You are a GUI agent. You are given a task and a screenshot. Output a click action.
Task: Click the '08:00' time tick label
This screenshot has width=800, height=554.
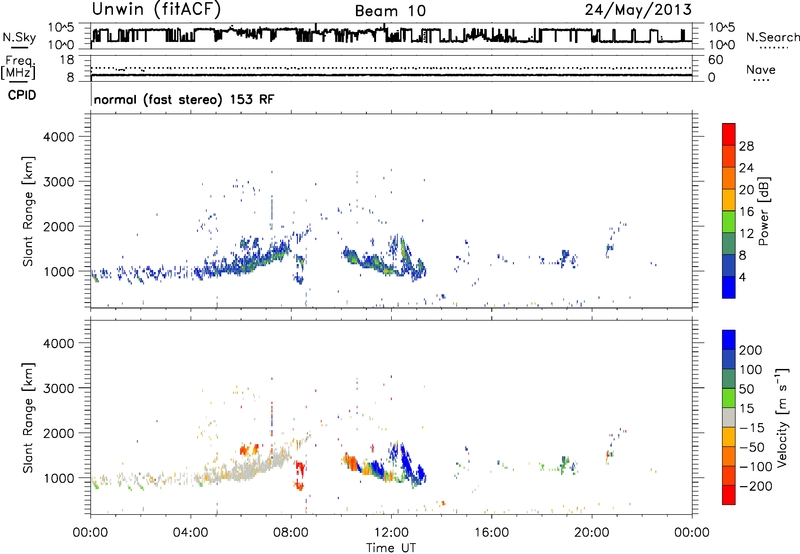(291, 533)
